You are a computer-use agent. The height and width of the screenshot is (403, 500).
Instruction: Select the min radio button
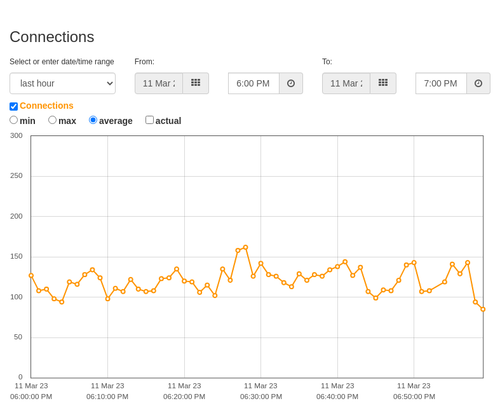coord(13,120)
